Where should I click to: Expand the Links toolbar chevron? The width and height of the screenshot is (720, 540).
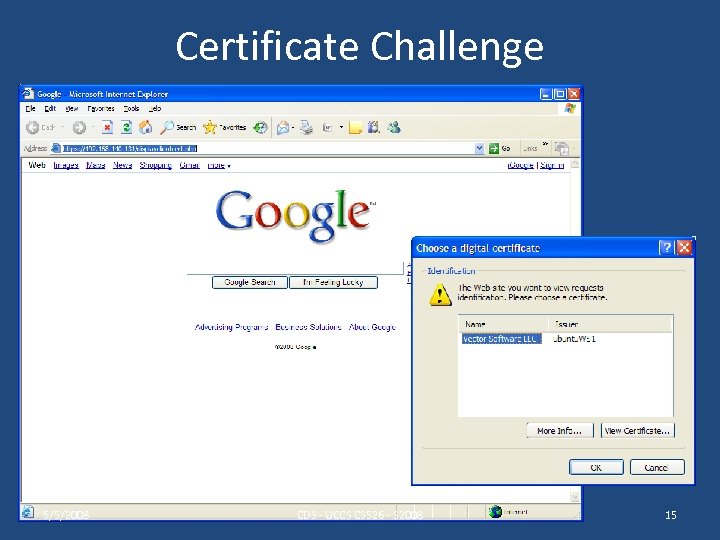point(545,144)
